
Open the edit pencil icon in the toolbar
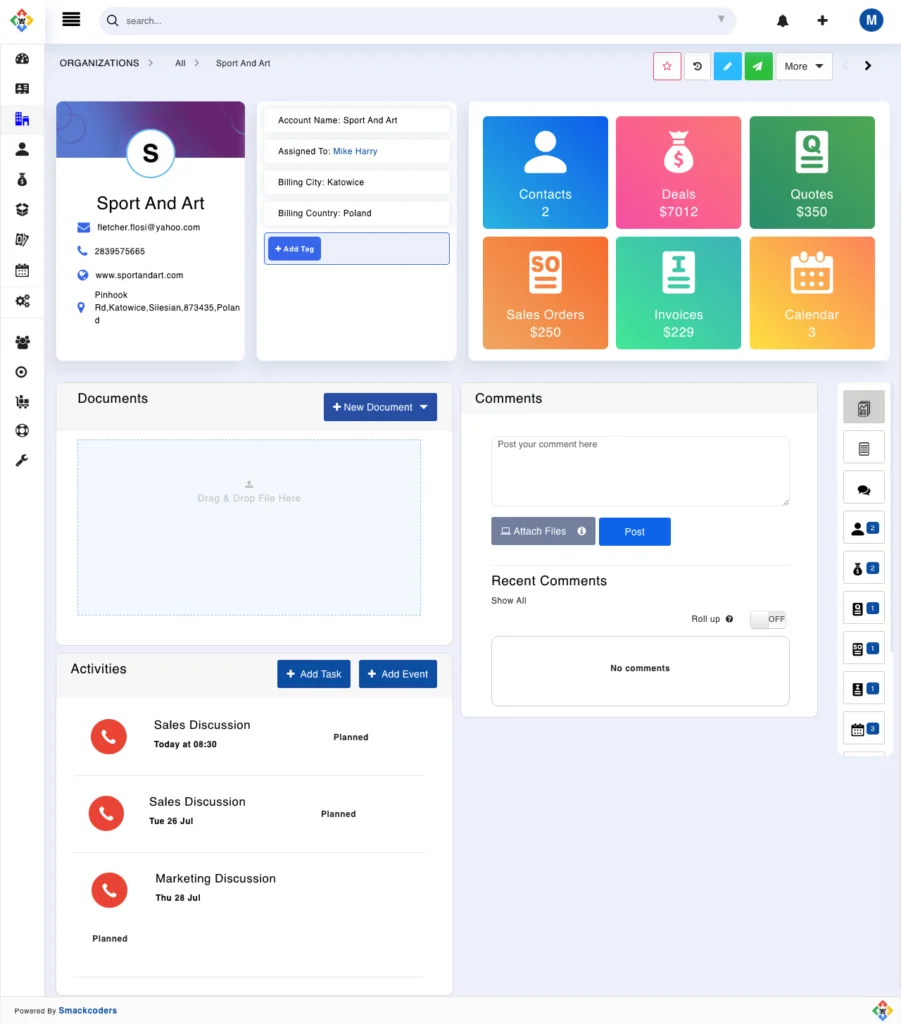(x=727, y=65)
